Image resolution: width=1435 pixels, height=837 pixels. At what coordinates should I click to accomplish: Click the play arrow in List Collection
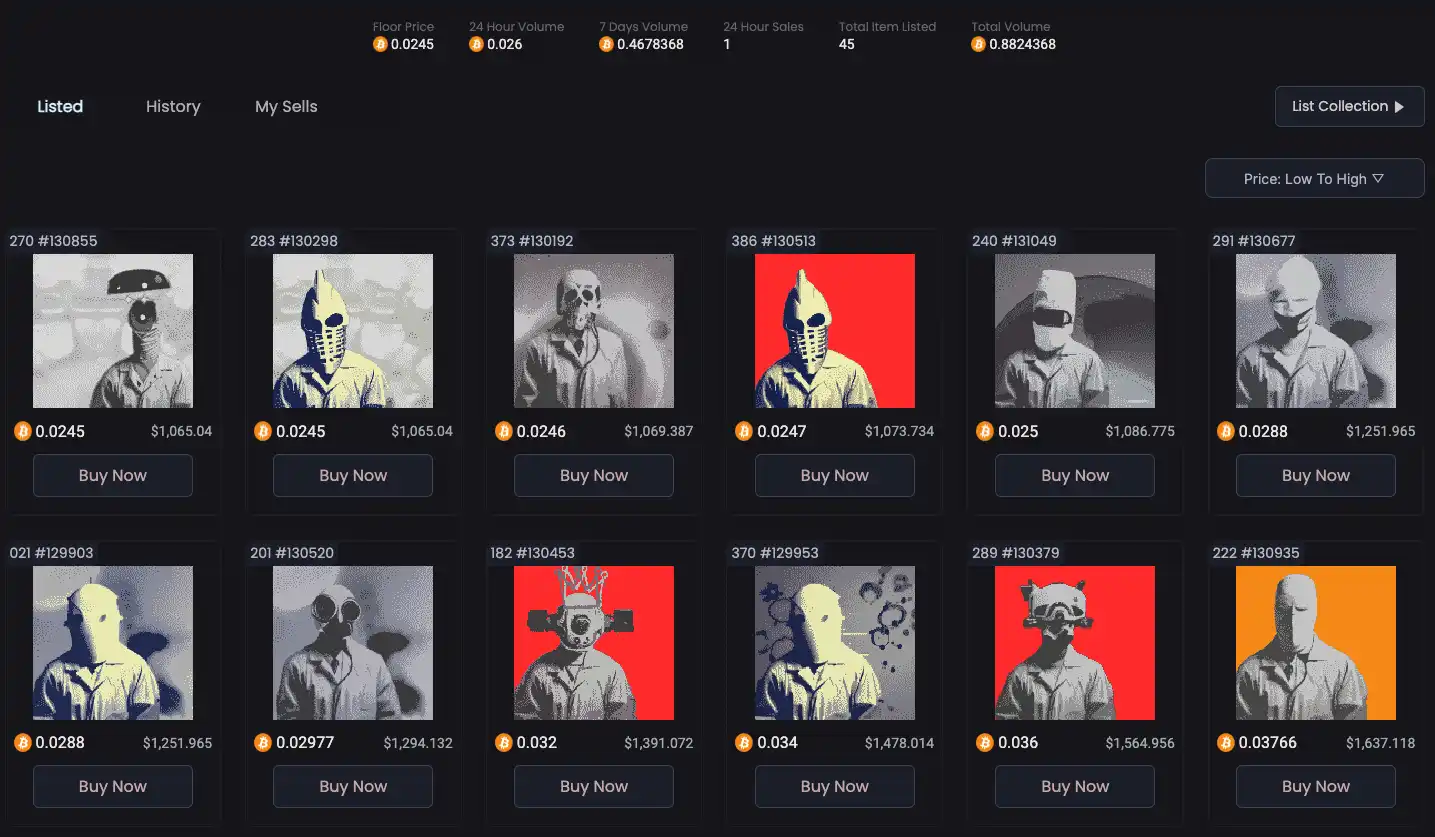point(1399,107)
